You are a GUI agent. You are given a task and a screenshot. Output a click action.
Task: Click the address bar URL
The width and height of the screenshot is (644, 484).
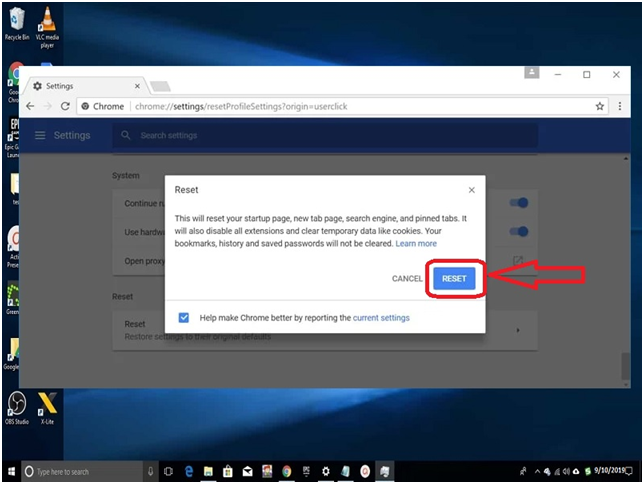[241, 106]
